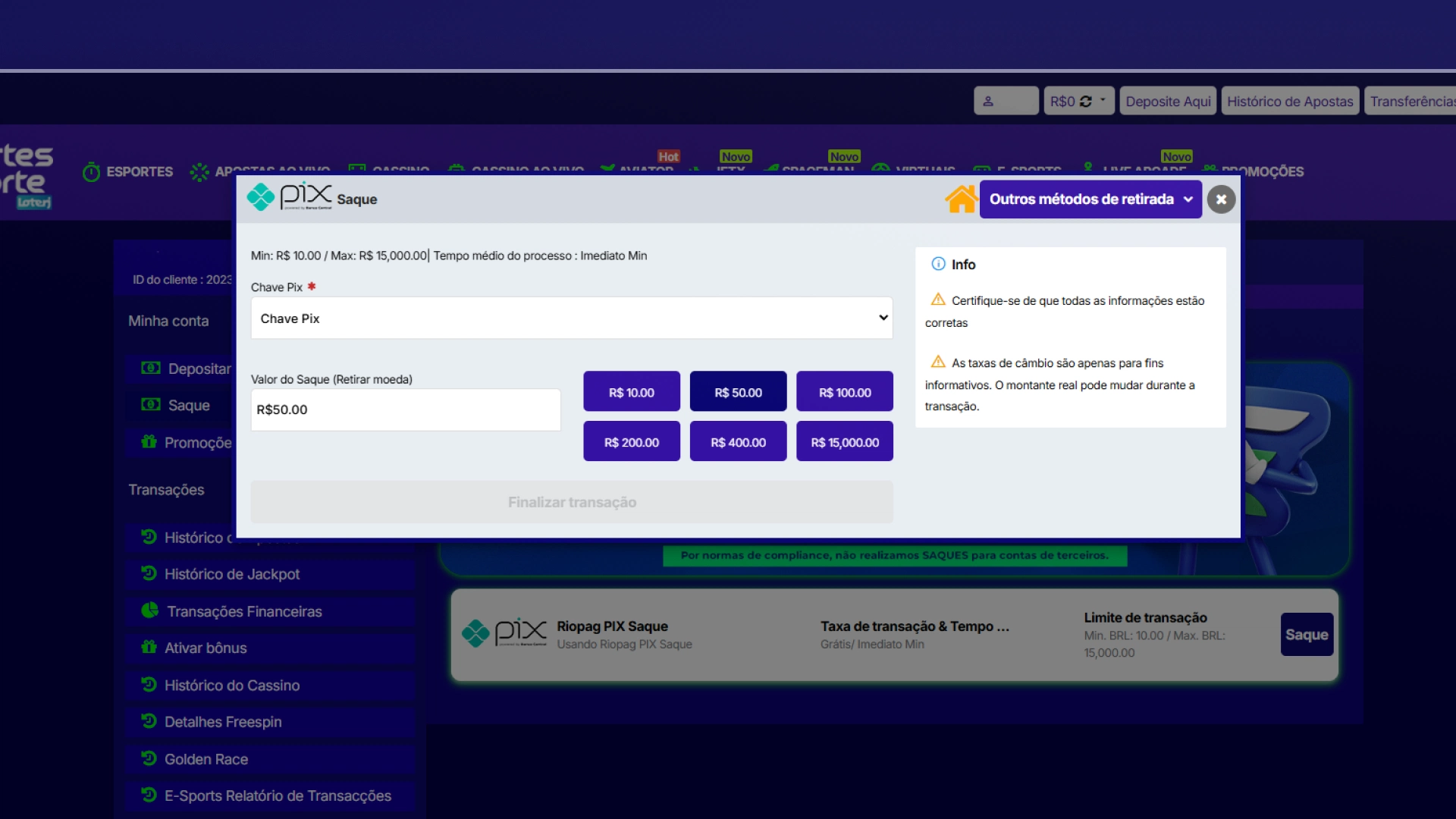Screen dimensions: 1456x819
Task: Open Detalhes Freespin sidebar entry
Action: click(x=270, y=722)
